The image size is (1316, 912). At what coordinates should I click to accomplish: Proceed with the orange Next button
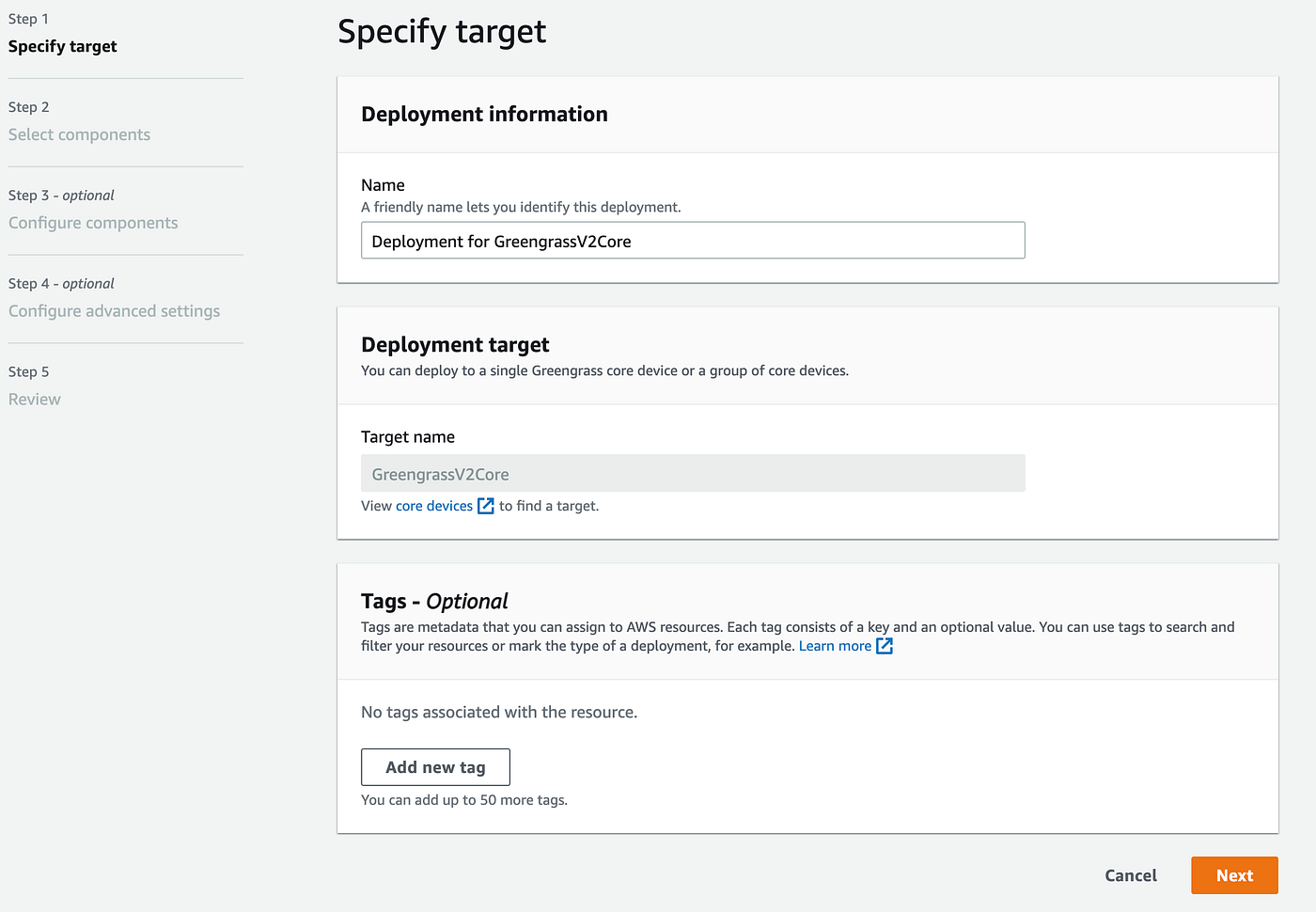click(x=1233, y=875)
